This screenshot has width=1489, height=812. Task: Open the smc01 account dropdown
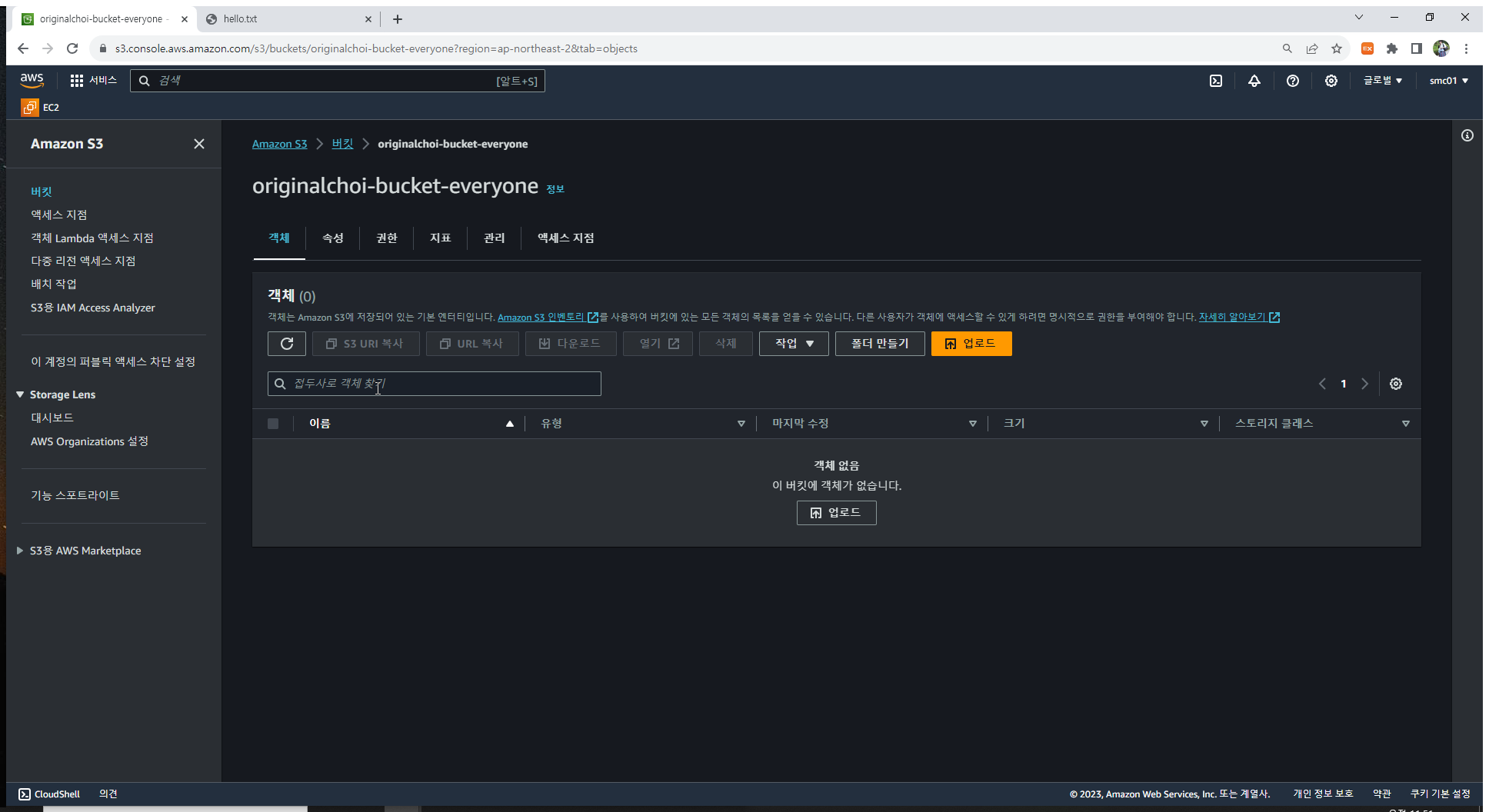click(x=1449, y=81)
